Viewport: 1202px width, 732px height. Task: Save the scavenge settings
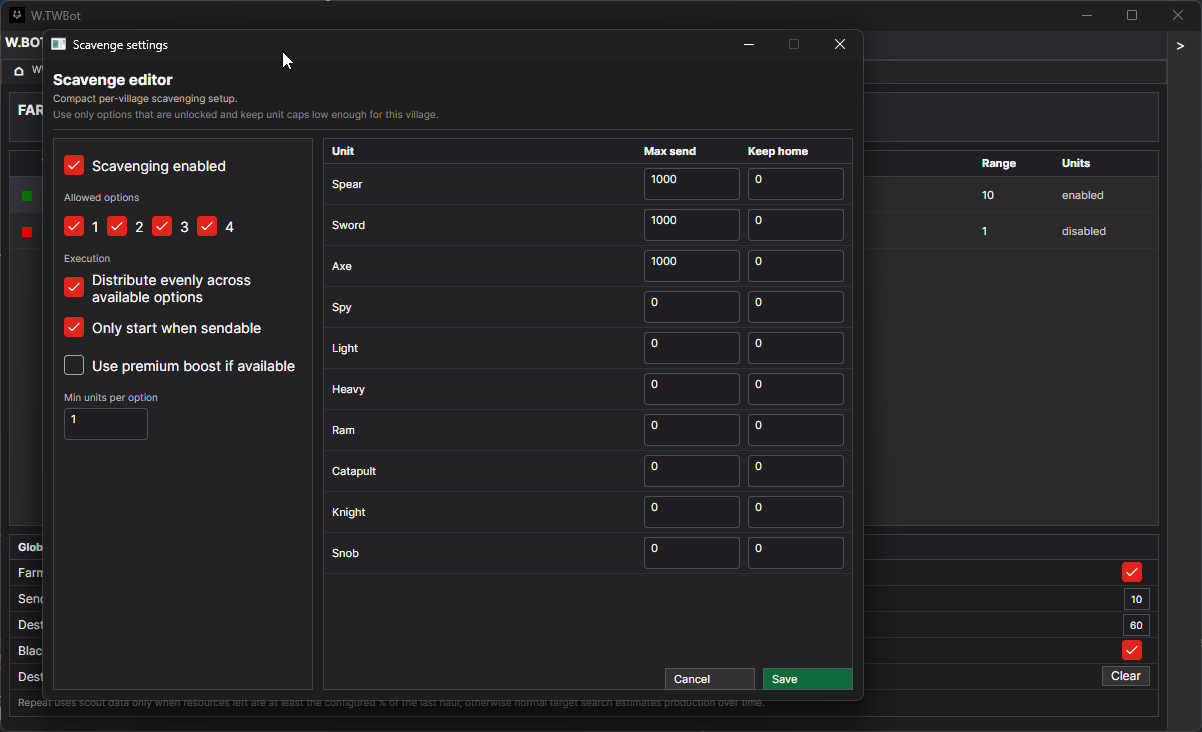point(807,679)
